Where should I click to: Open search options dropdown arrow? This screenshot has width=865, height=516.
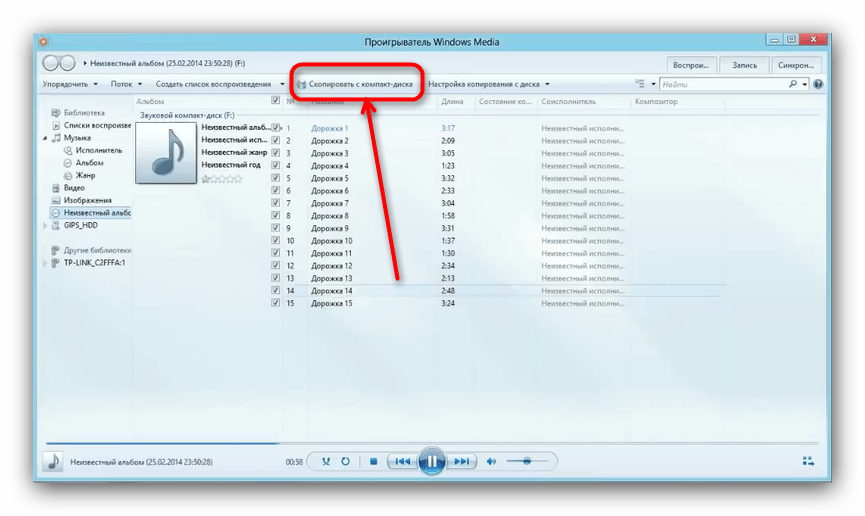(805, 84)
